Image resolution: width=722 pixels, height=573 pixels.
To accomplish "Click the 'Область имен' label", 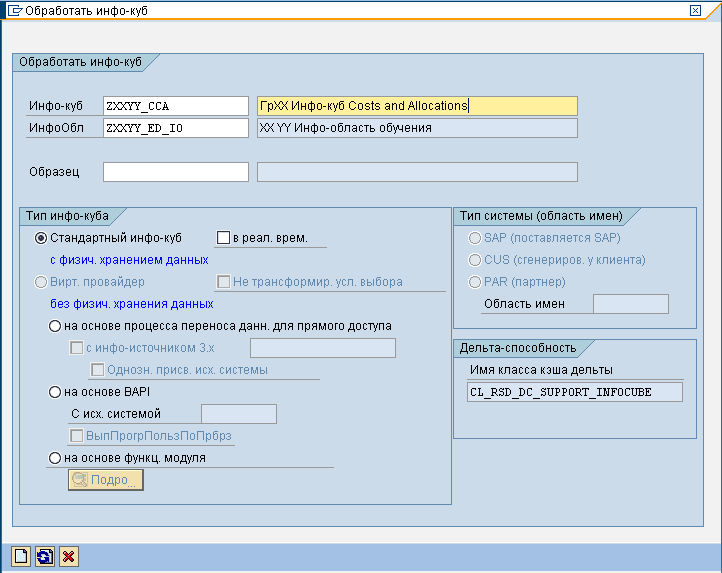I will 524,304.
